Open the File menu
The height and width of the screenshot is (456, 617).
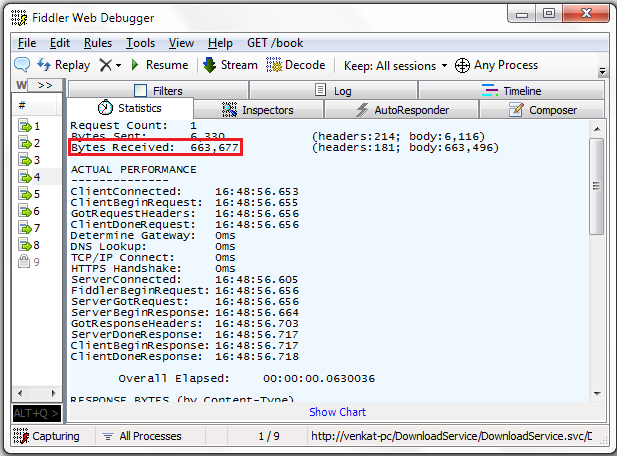tap(27, 43)
